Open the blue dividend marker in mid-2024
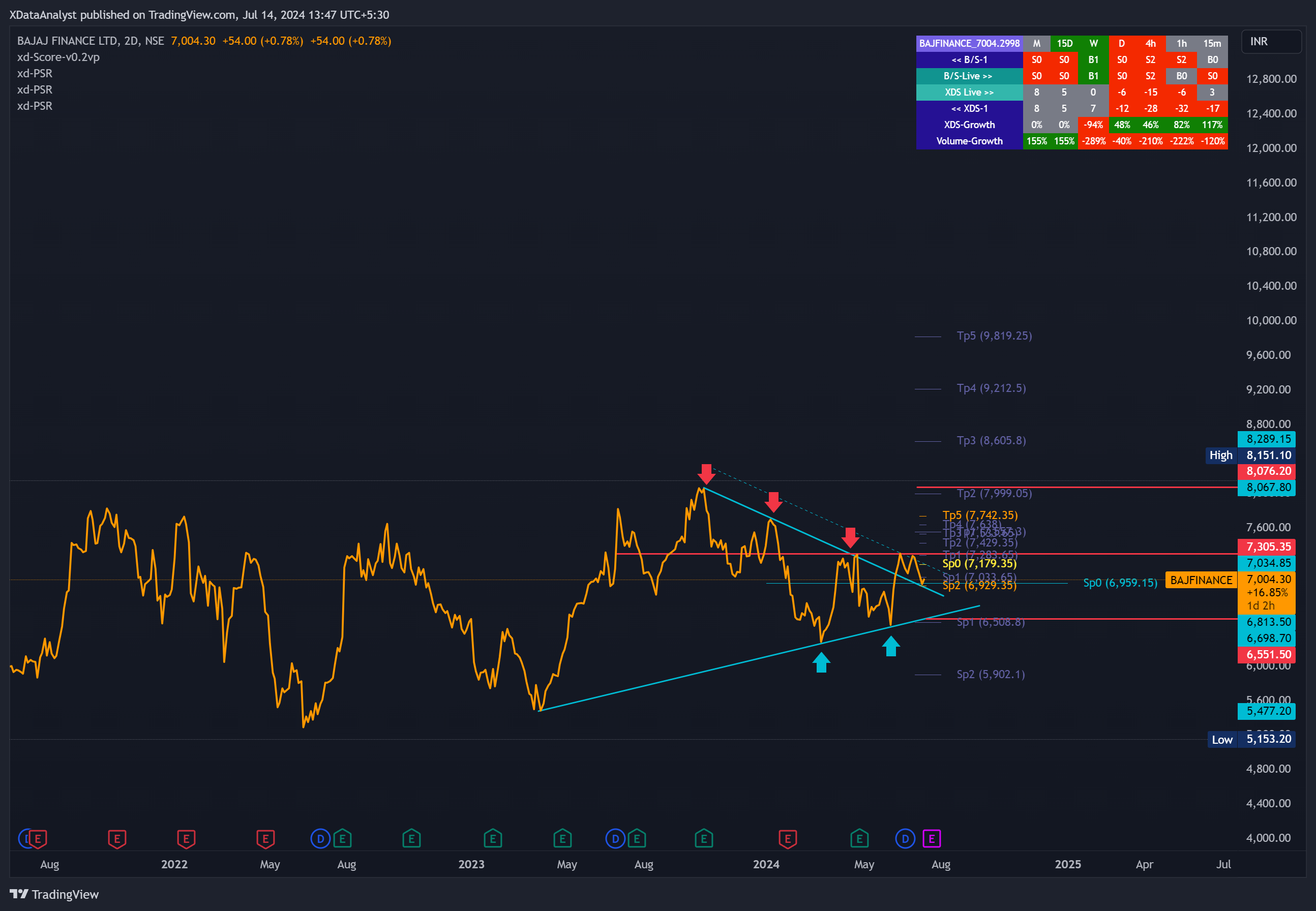 pyautogui.click(x=905, y=838)
